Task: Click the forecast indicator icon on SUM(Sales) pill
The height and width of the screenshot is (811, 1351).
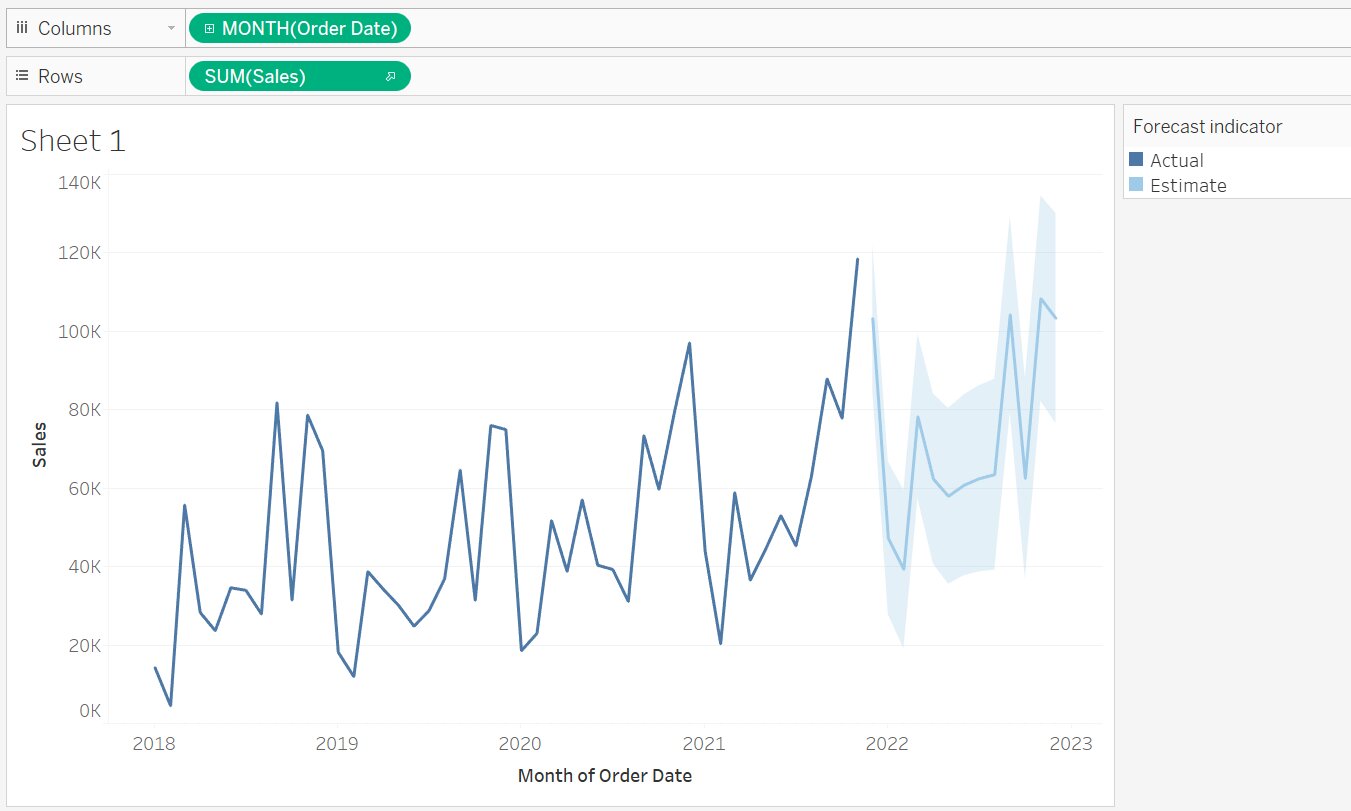Action: 391,76
